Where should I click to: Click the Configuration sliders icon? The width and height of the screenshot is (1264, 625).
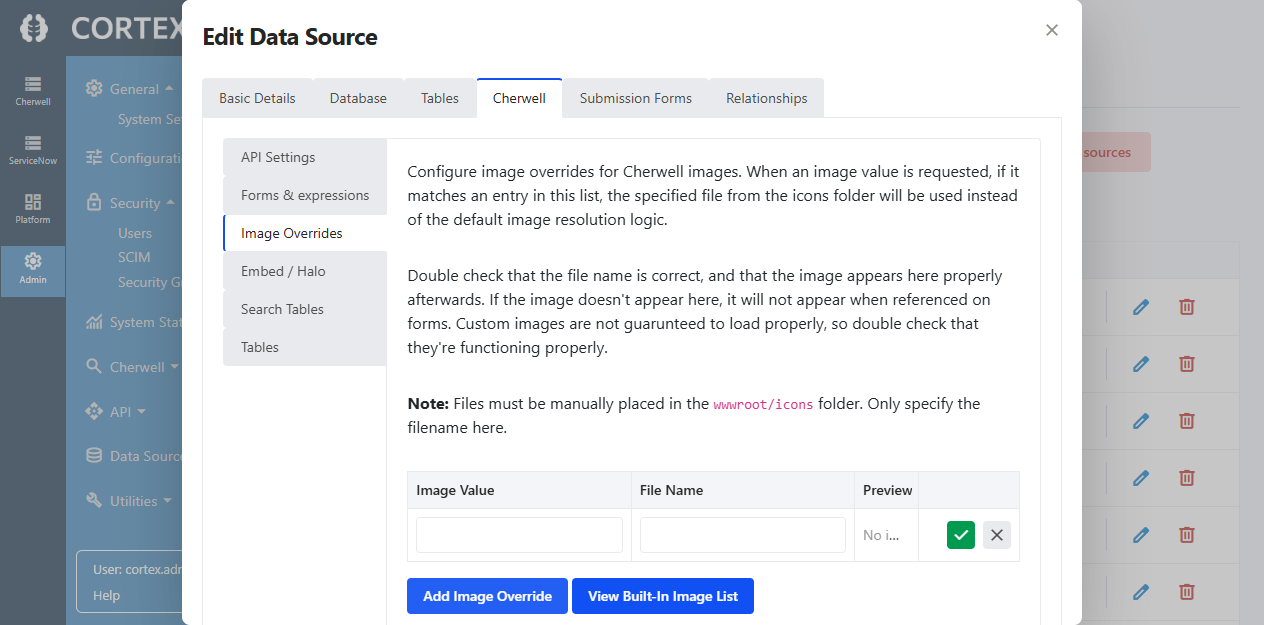tap(94, 157)
